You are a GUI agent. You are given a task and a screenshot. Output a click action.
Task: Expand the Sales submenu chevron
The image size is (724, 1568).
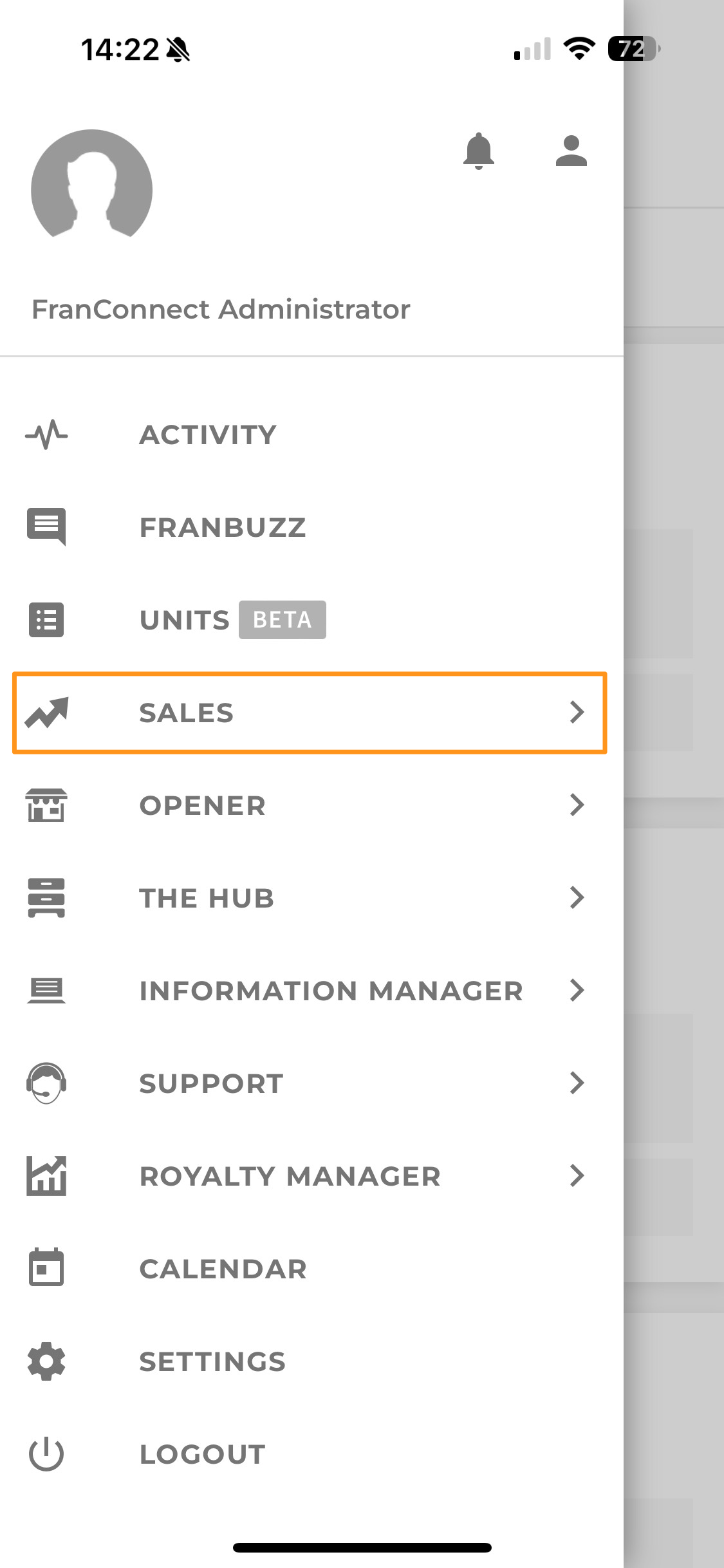pos(577,713)
